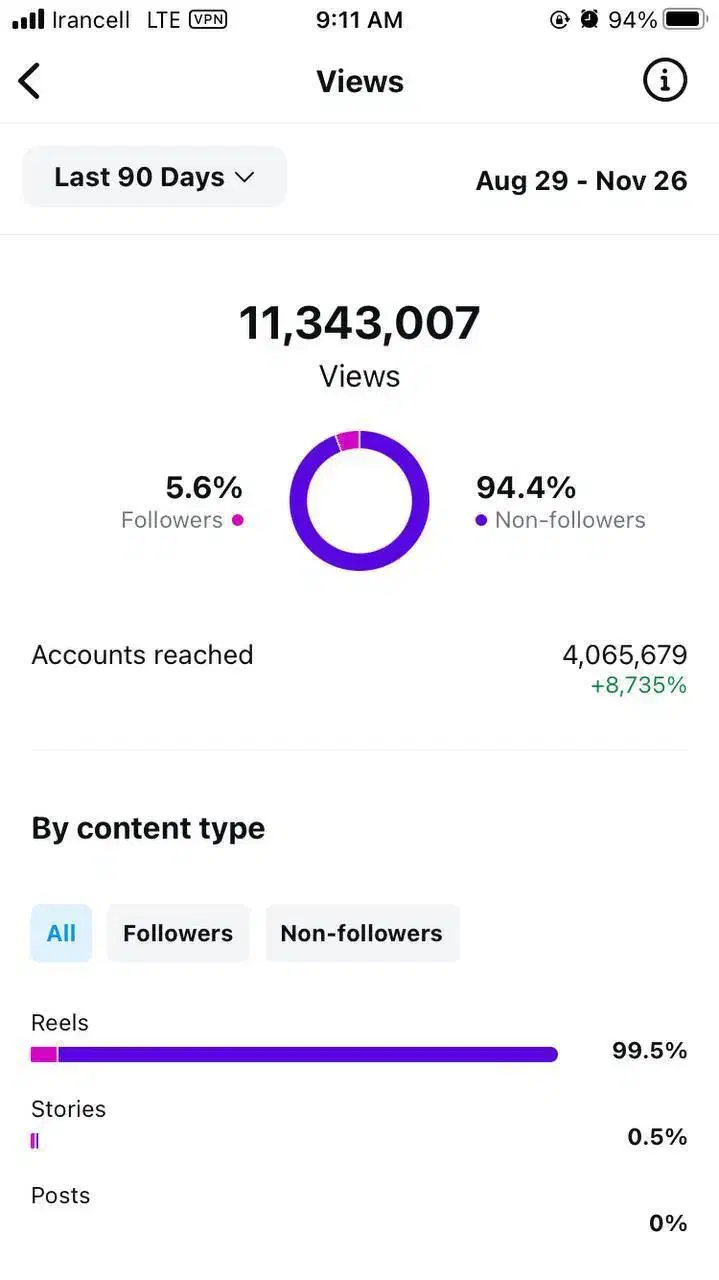Switch to the Non-followers filter chip

point(361,933)
